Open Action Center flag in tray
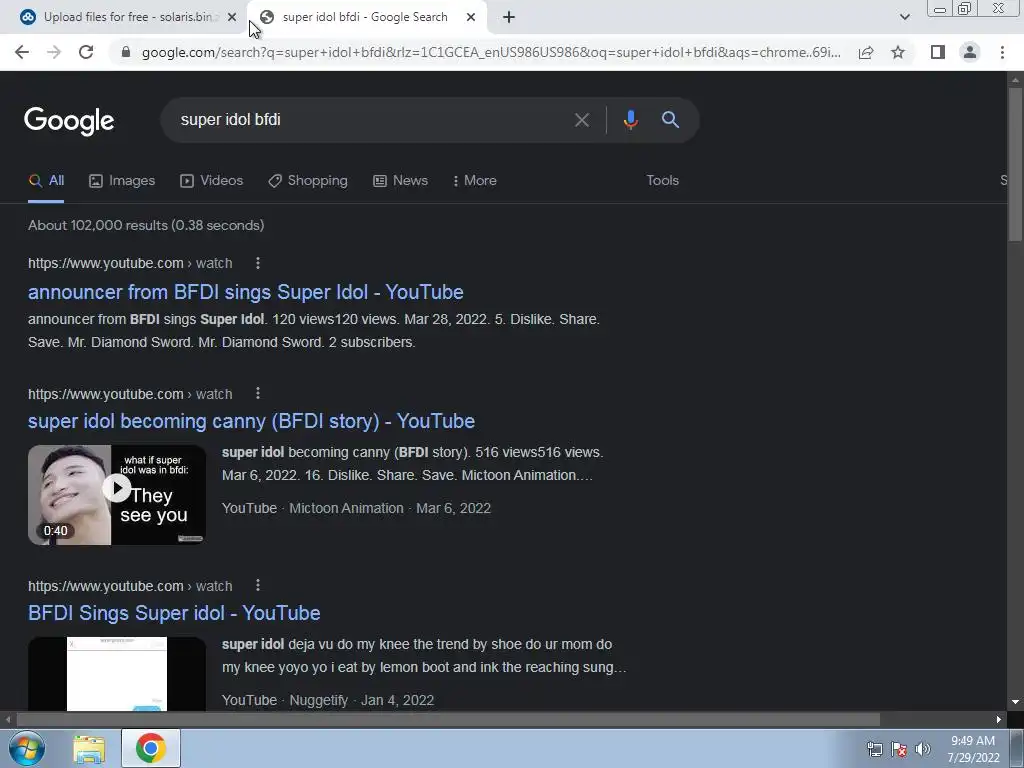 pyautogui.click(x=899, y=749)
